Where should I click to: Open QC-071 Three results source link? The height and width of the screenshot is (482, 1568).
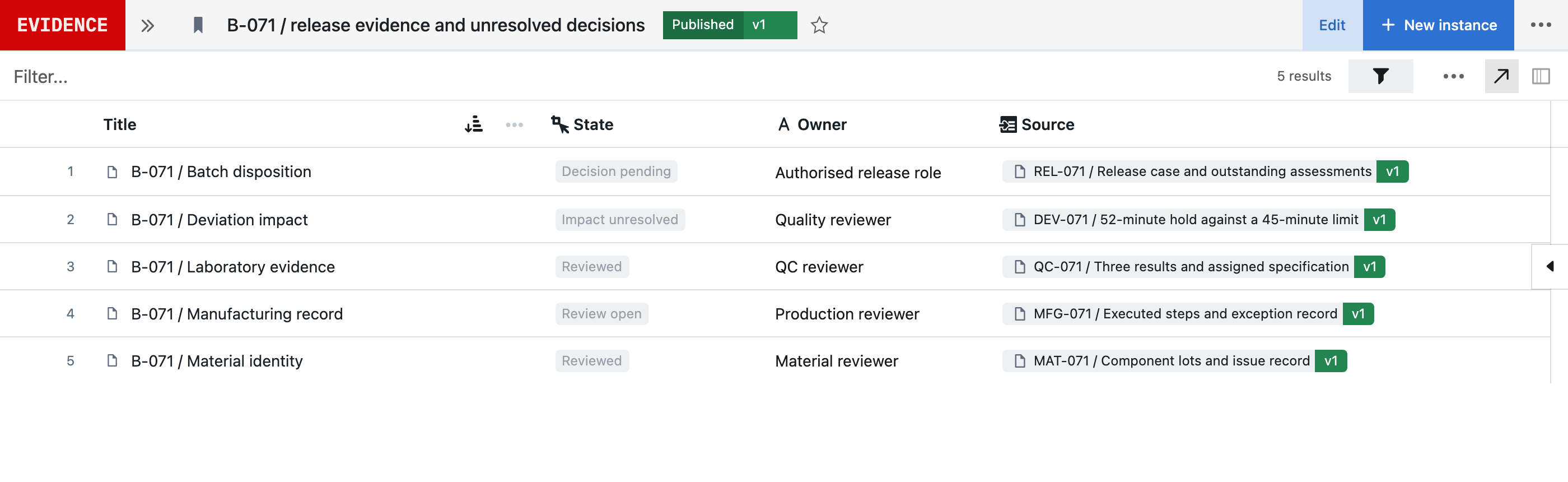[1191, 266]
